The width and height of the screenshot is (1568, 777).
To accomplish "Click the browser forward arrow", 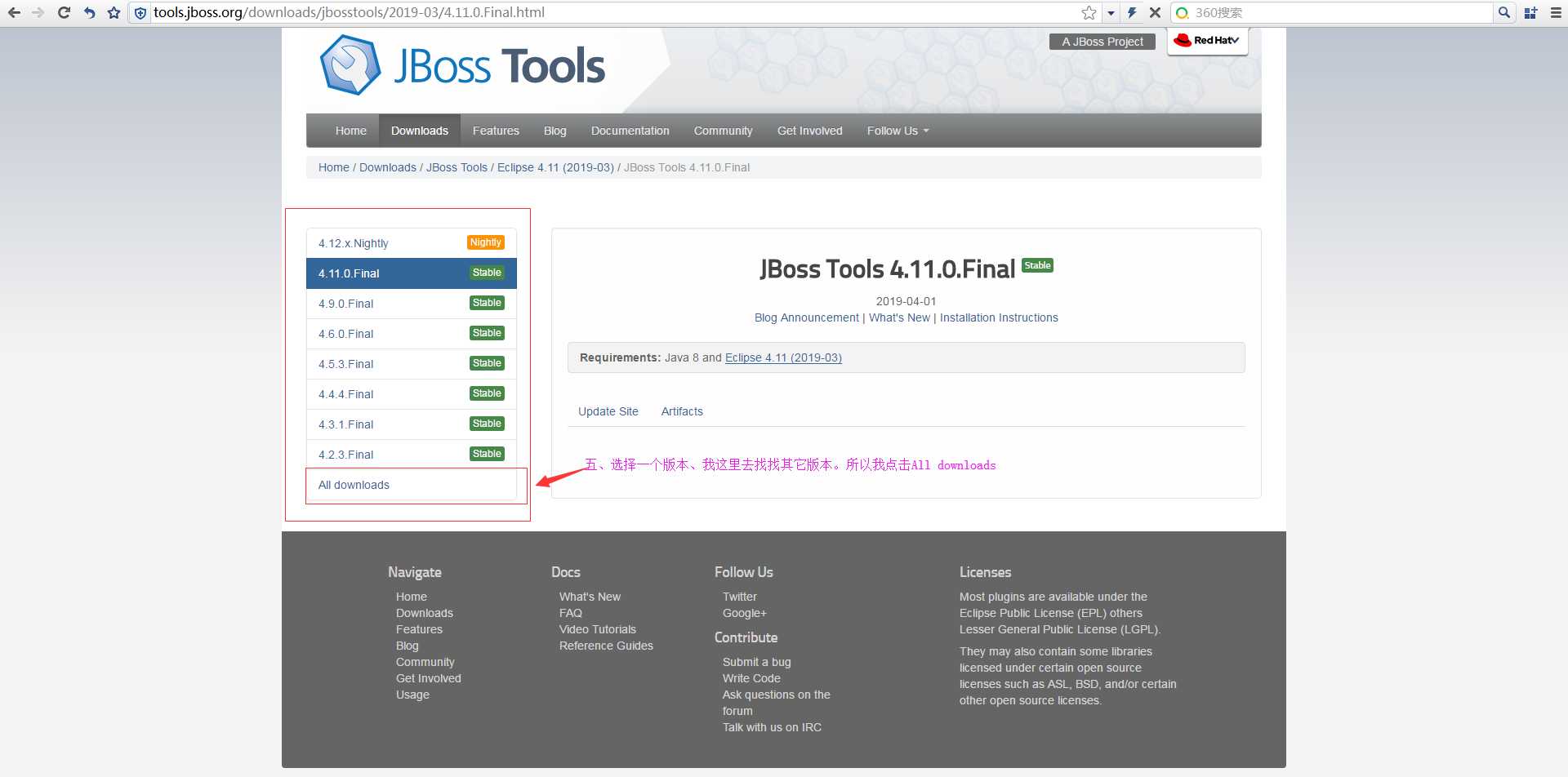I will 38,12.
